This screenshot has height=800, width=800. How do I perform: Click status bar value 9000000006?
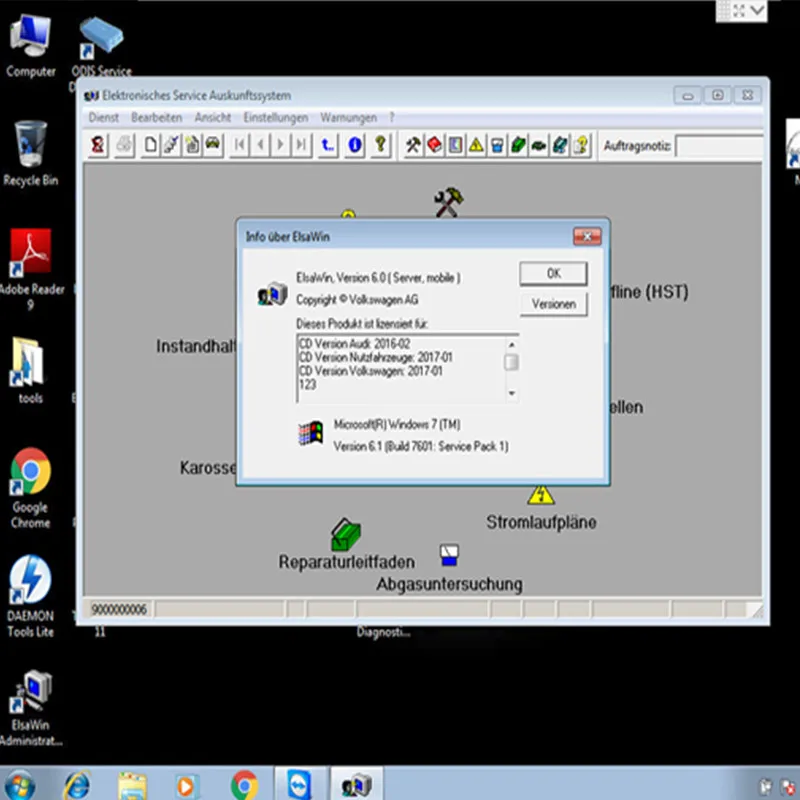119,609
